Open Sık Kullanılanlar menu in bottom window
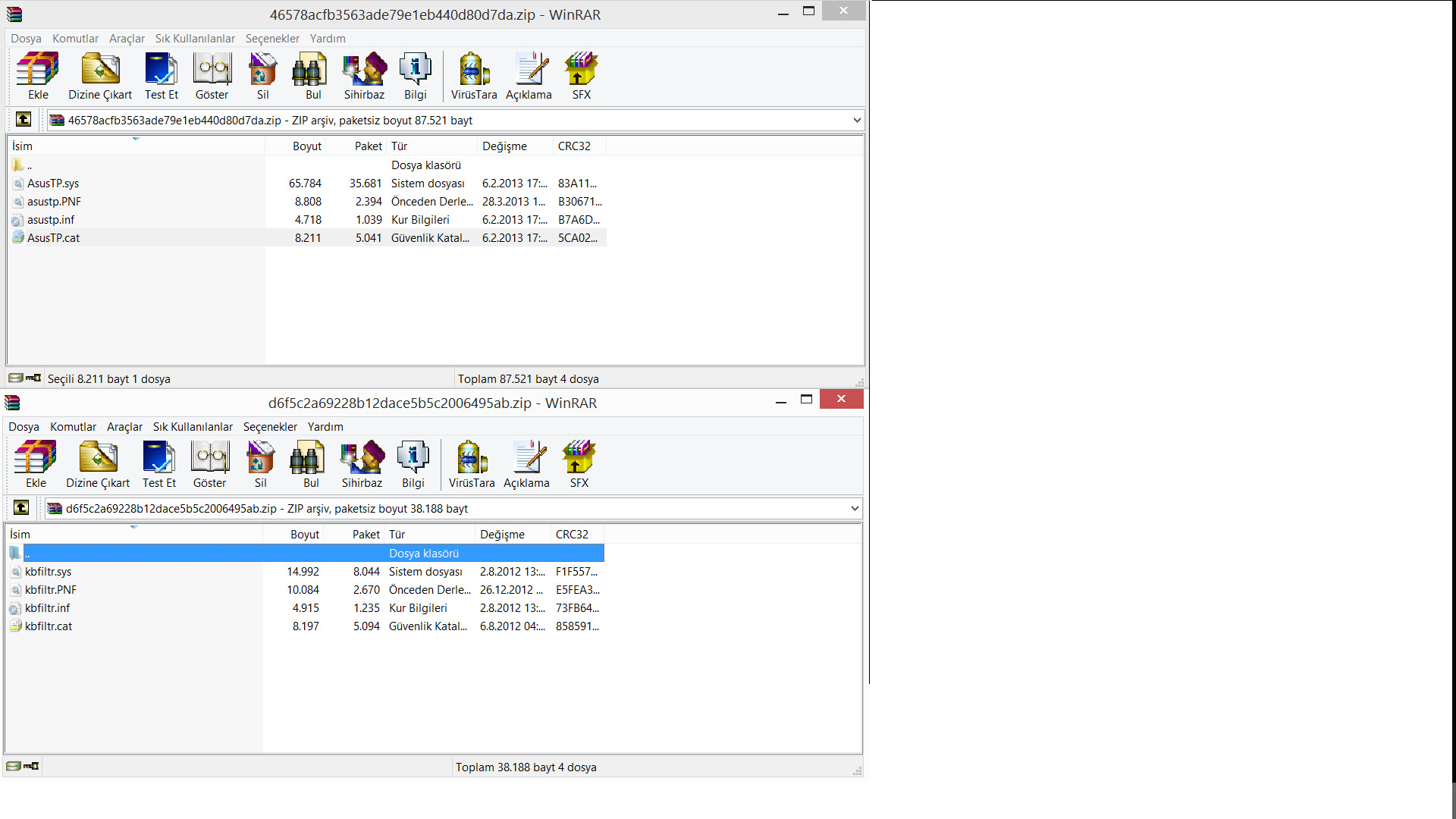Viewport: 1456px width, 819px height. (193, 427)
